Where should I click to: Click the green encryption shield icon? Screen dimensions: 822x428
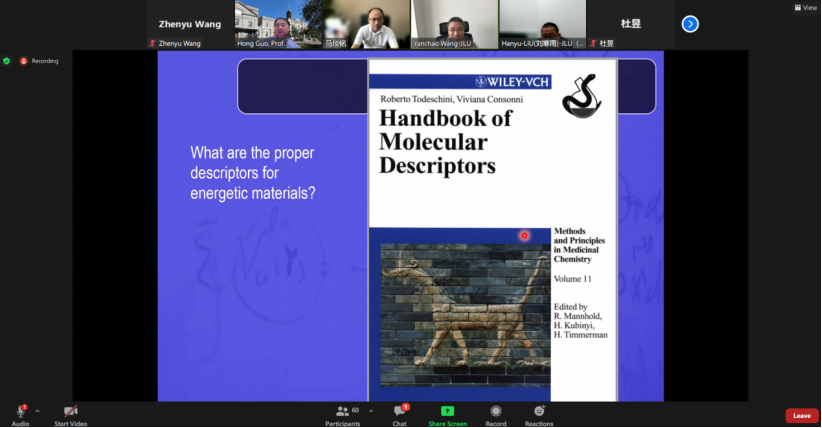click(7, 61)
